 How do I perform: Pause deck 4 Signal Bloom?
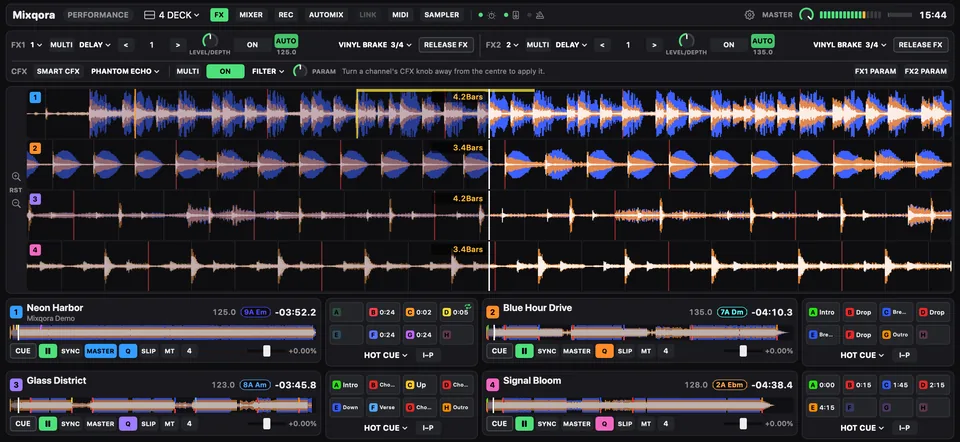(x=524, y=424)
